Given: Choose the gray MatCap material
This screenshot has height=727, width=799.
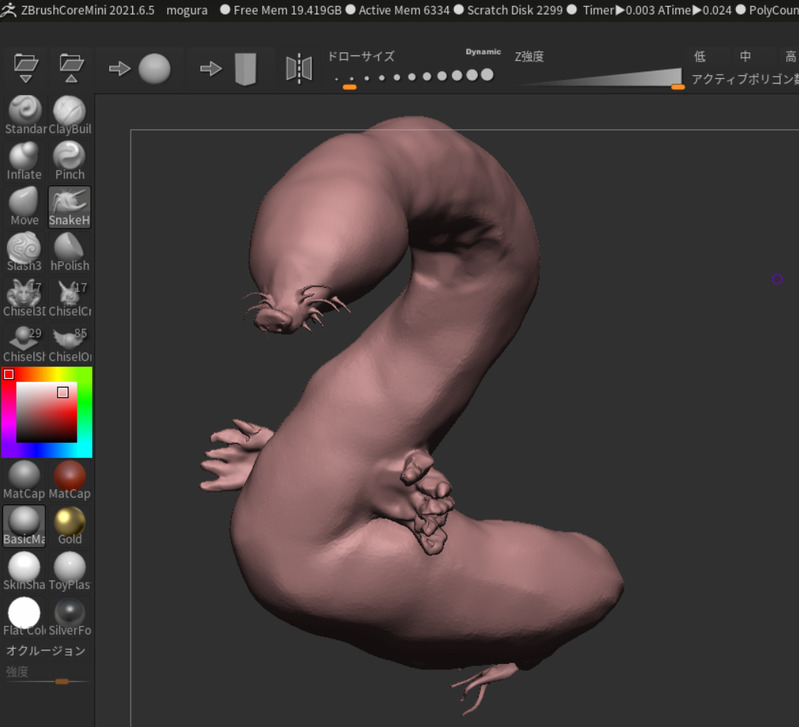Looking at the screenshot, I should pyautogui.click(x=24, y=480).
